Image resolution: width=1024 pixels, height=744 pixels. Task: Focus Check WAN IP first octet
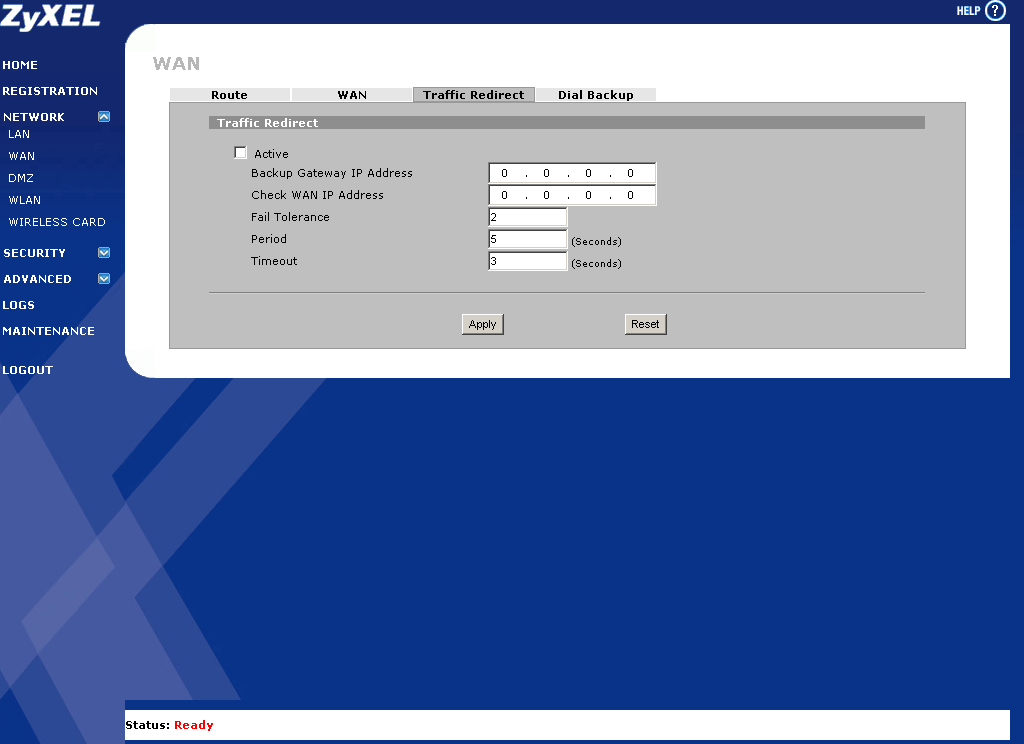504,195
